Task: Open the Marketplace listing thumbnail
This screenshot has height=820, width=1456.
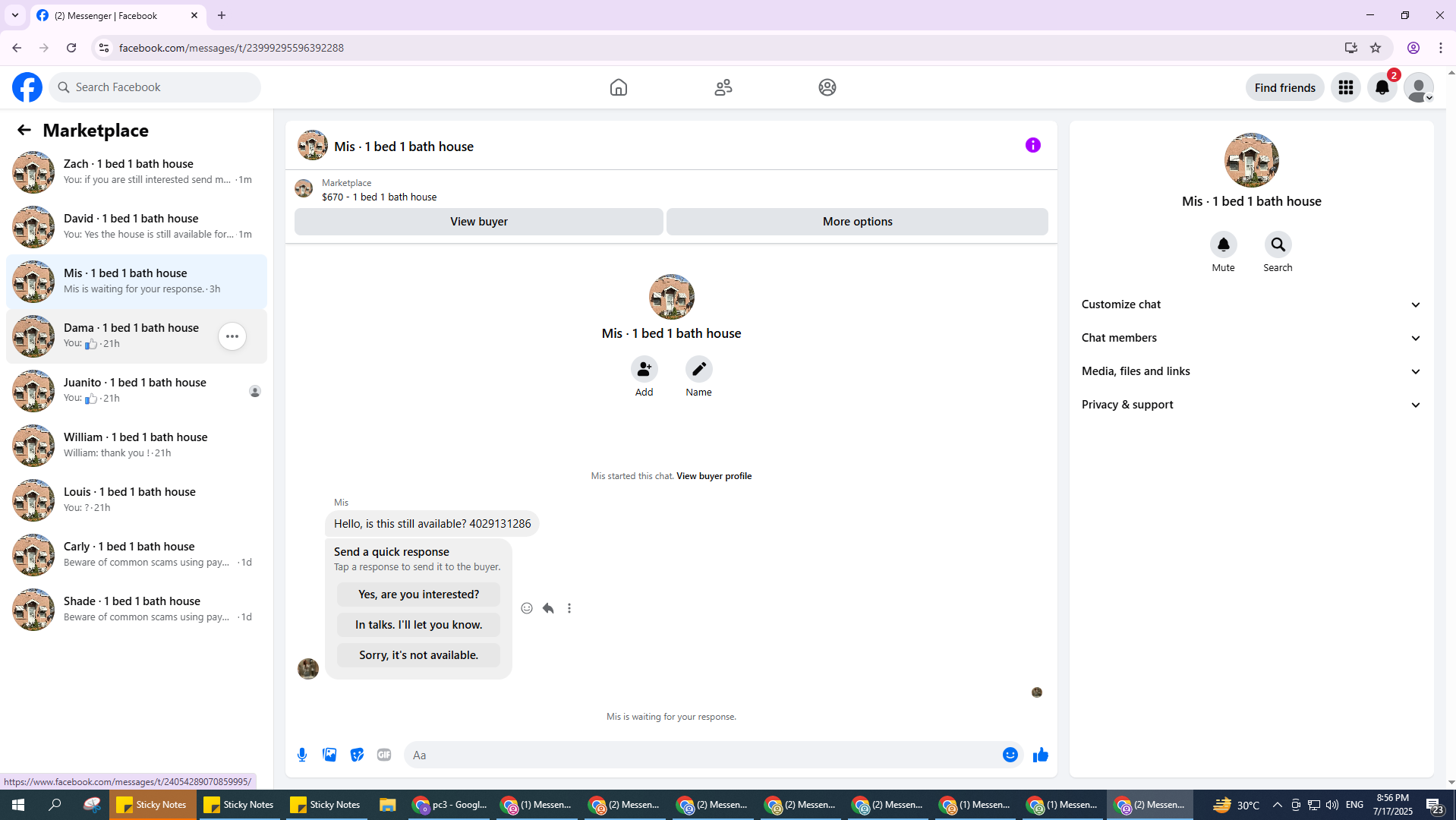Action: [x=304, y=188]
